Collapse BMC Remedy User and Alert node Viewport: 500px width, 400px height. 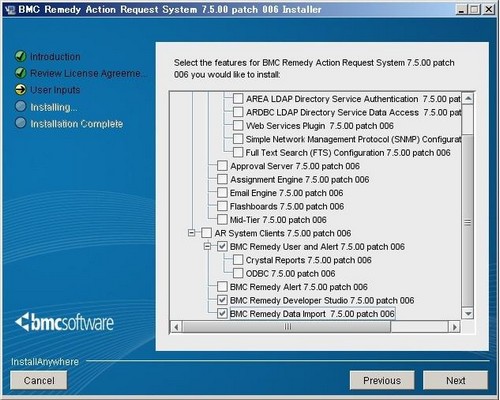pos(207,246)
